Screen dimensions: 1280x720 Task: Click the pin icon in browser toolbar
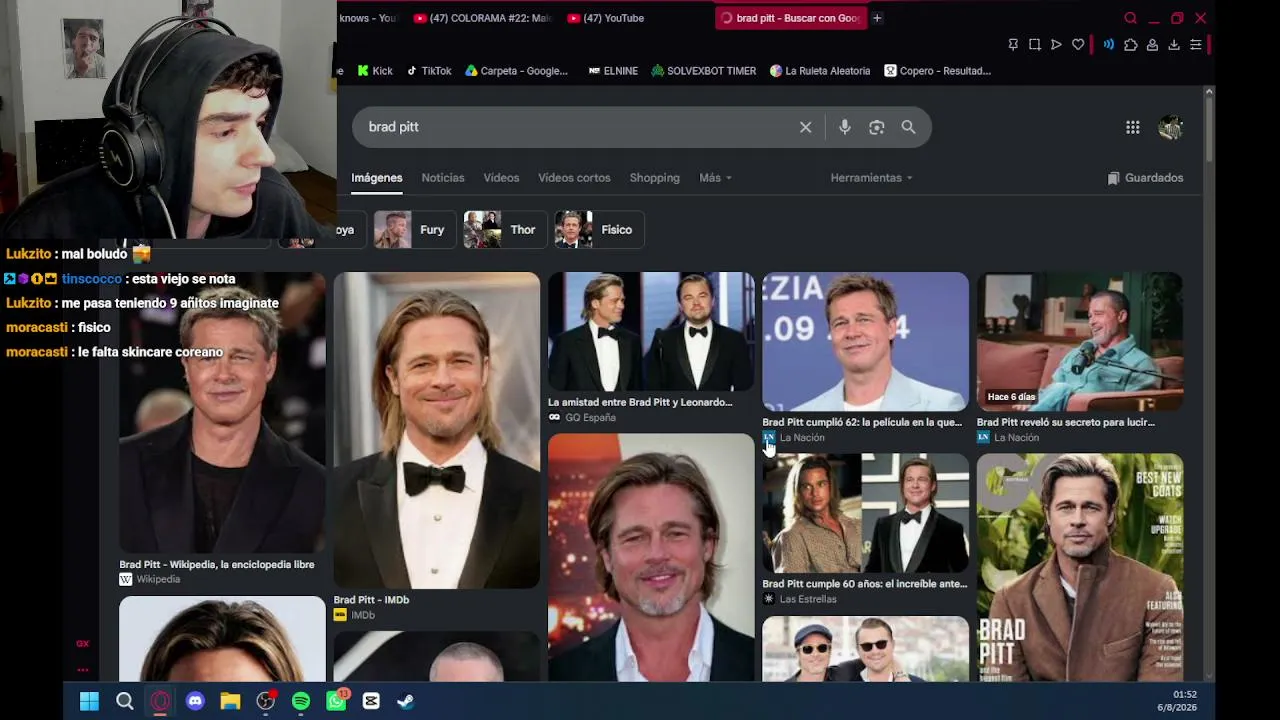click(x=1013, y=45)
